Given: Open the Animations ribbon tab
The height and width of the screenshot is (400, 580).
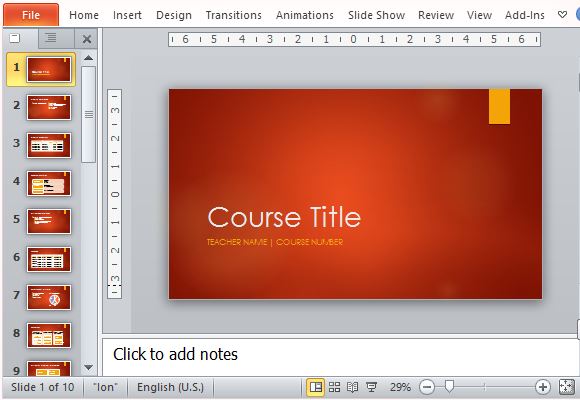Looking at the screenshot, I should coord(304,15).
